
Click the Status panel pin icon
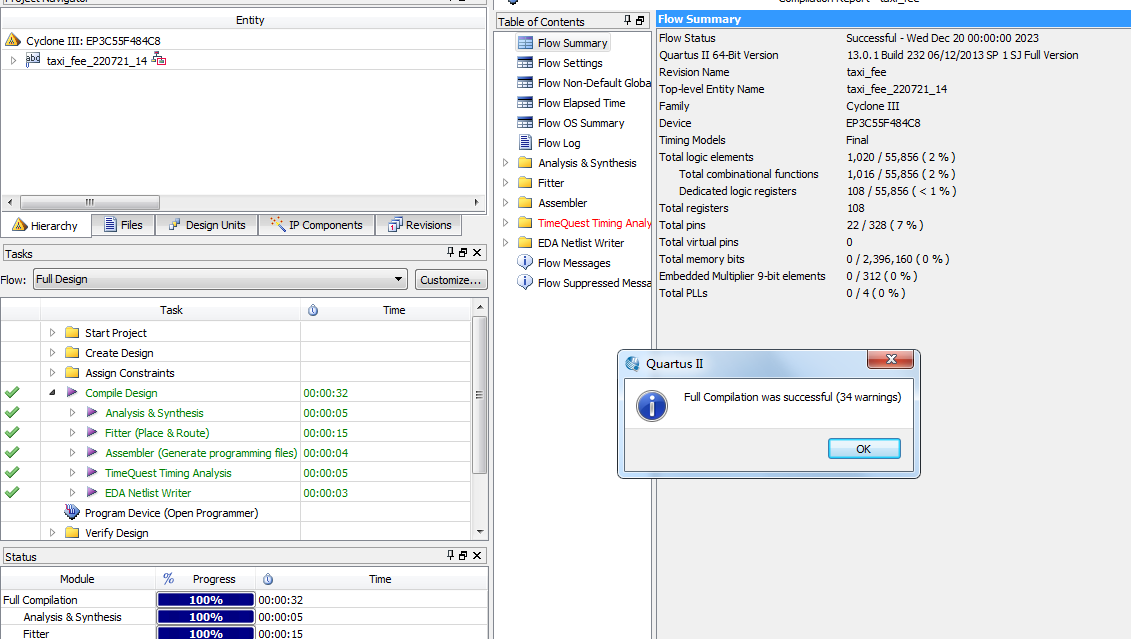[451, 555]
